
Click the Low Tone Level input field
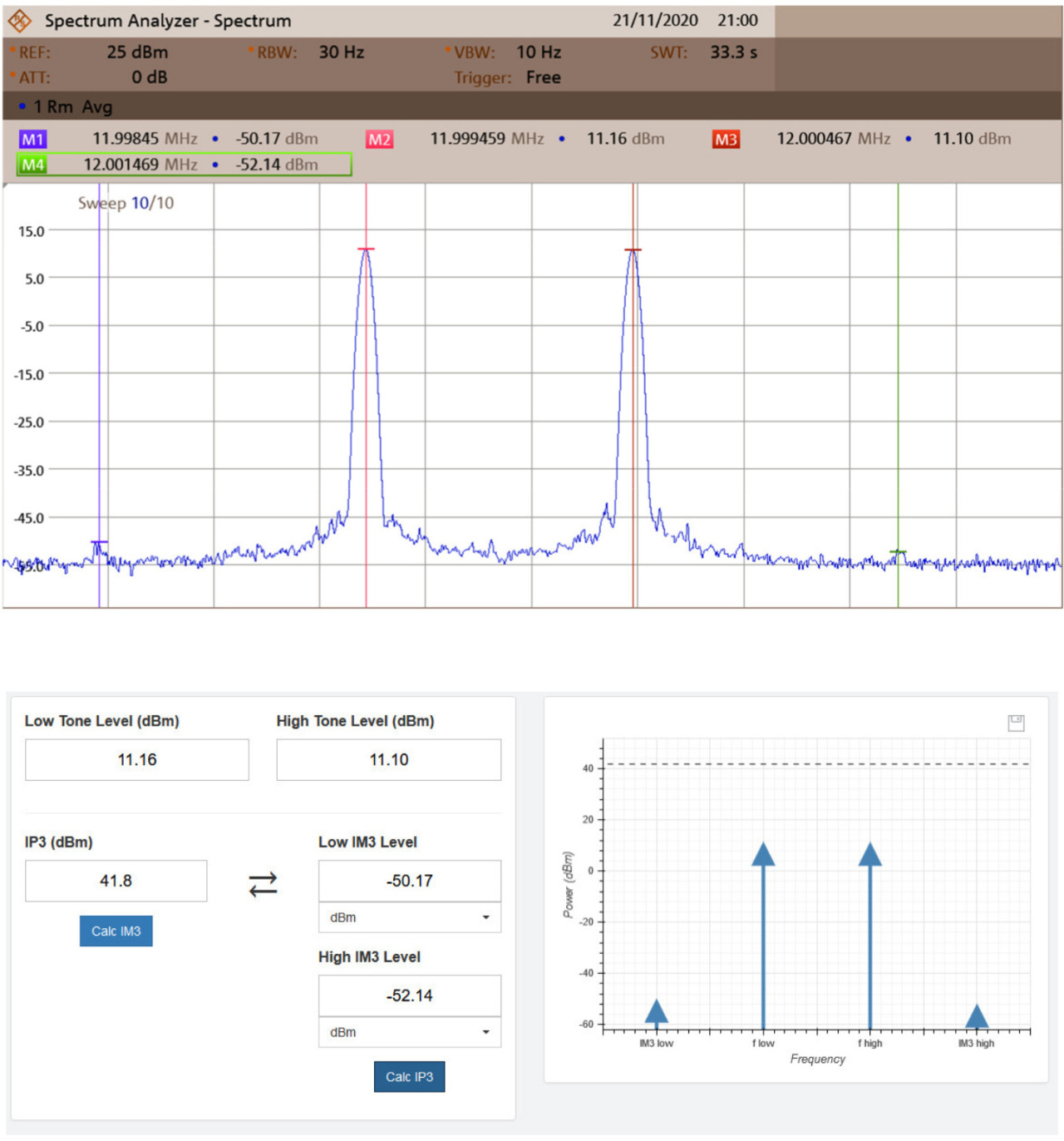click(x=137, y=759)
